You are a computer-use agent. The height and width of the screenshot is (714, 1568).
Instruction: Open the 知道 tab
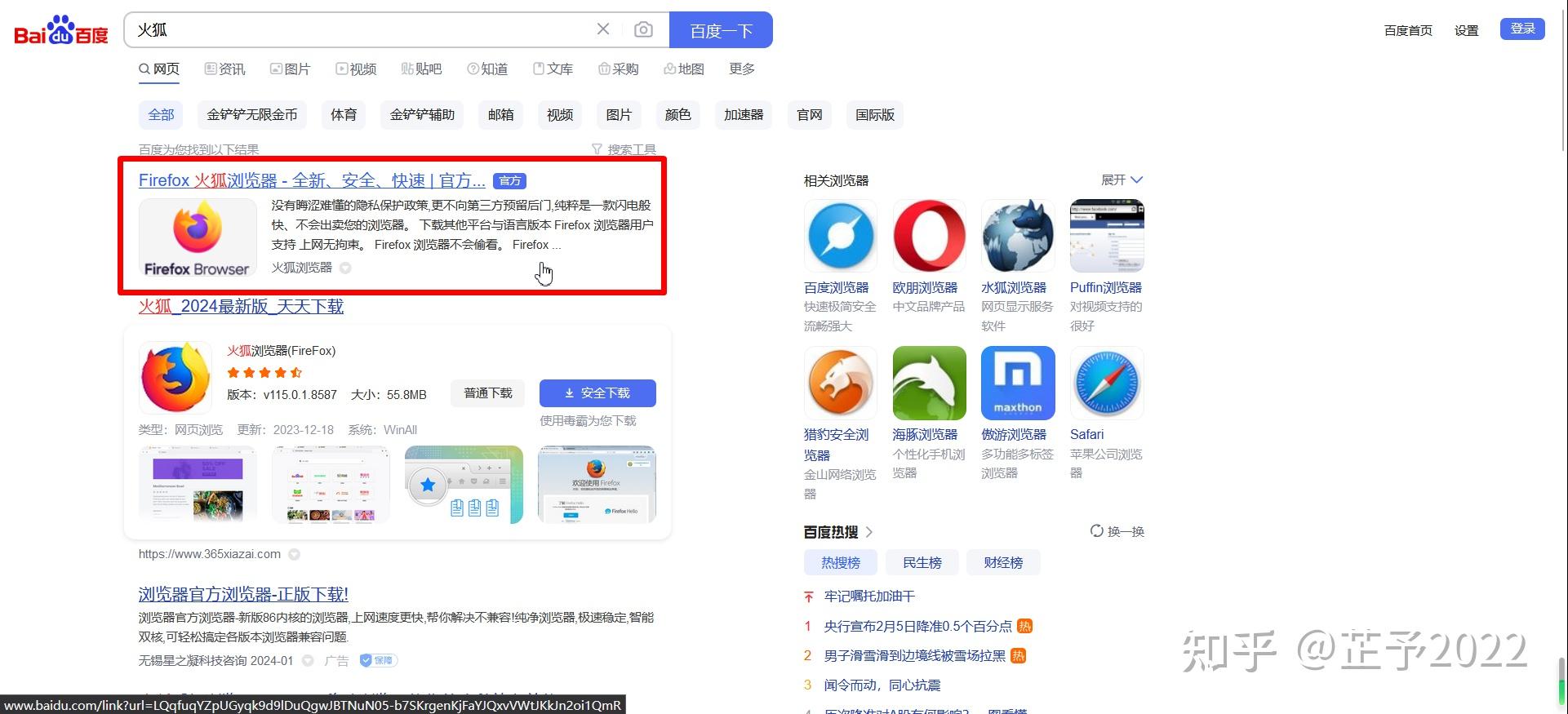pyautogui.click(x=487, y=69)
